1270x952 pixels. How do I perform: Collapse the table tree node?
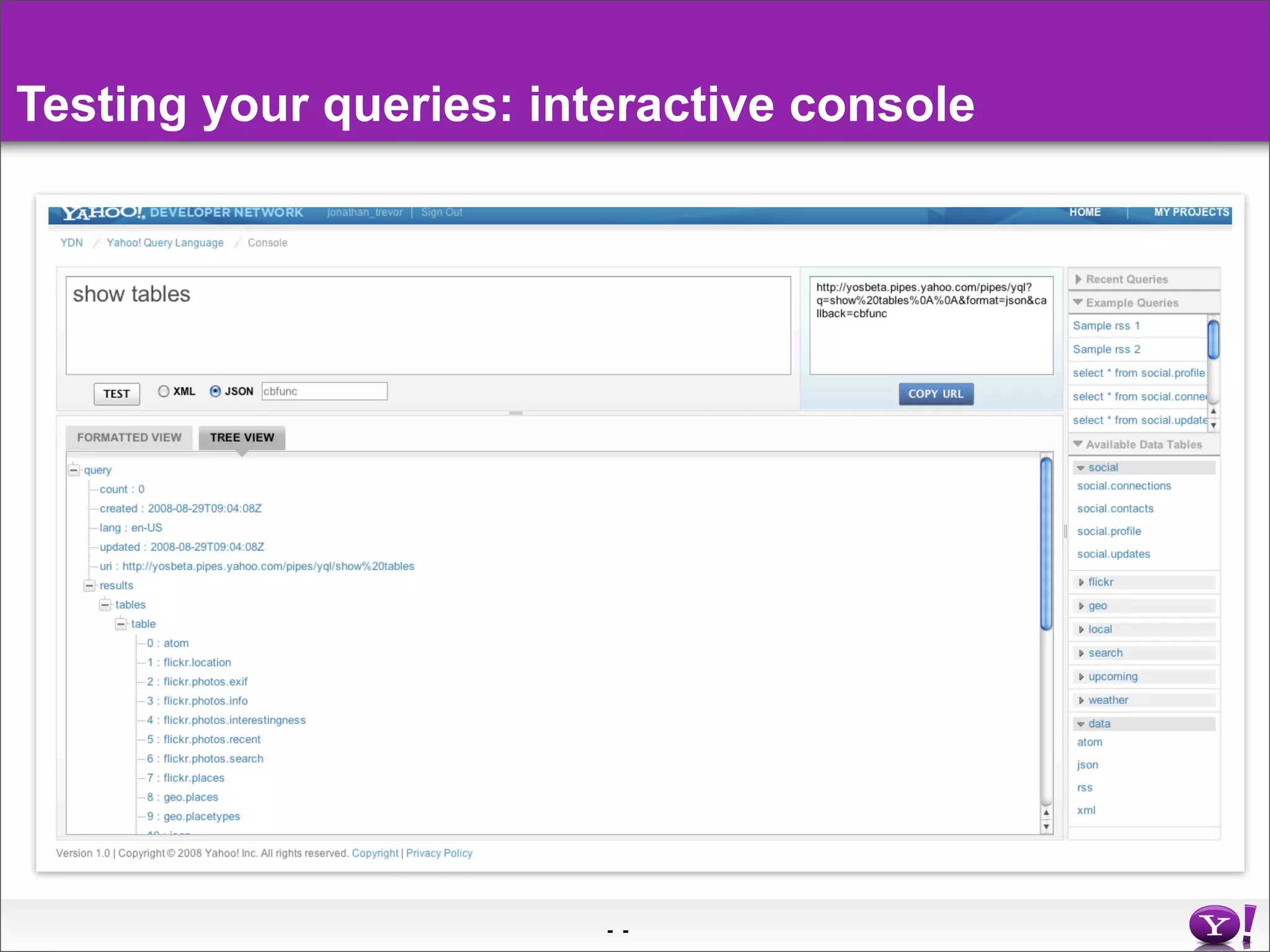click(121, 624)
